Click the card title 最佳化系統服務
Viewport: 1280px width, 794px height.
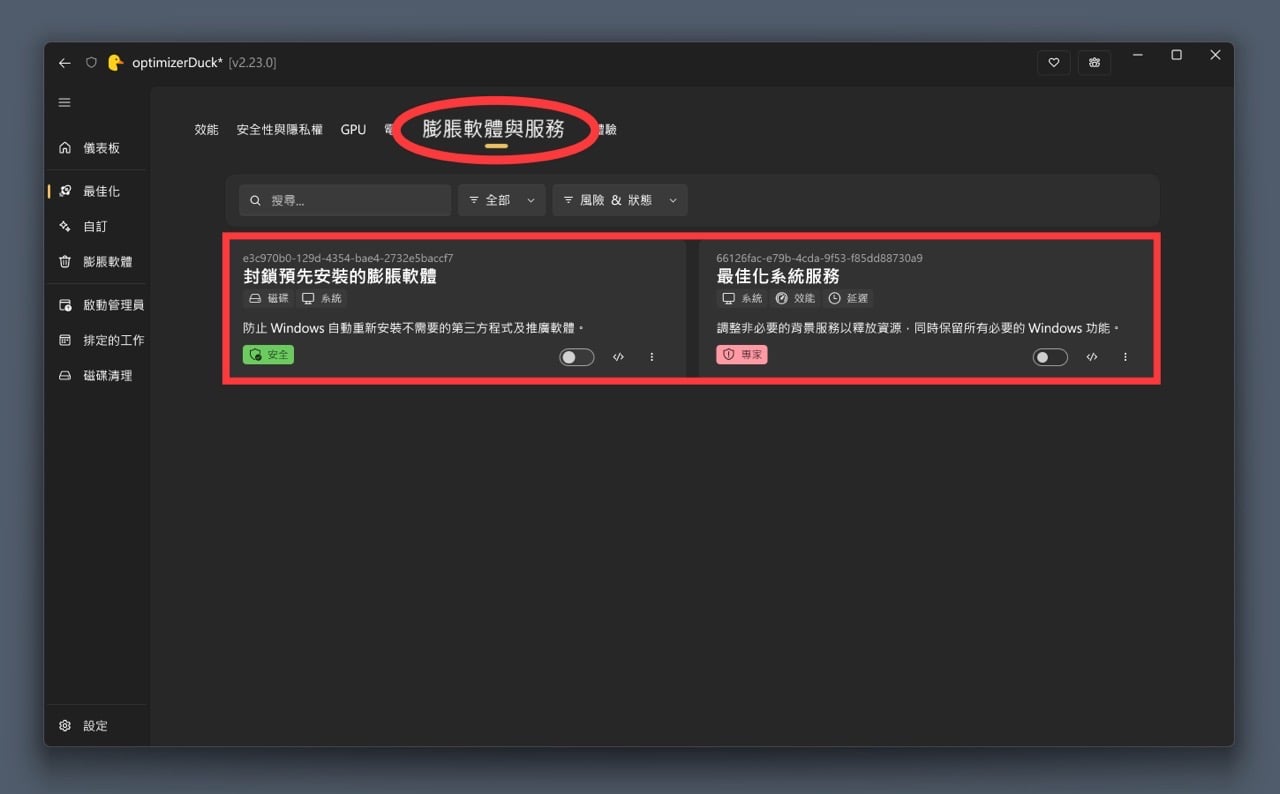pos(778,276)
